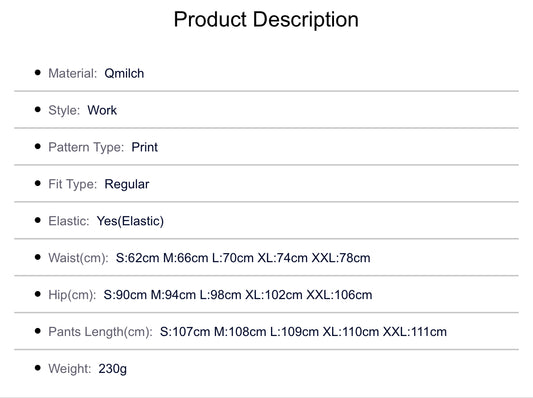
Task: Click the Weight label
Action: pos(70,368)
